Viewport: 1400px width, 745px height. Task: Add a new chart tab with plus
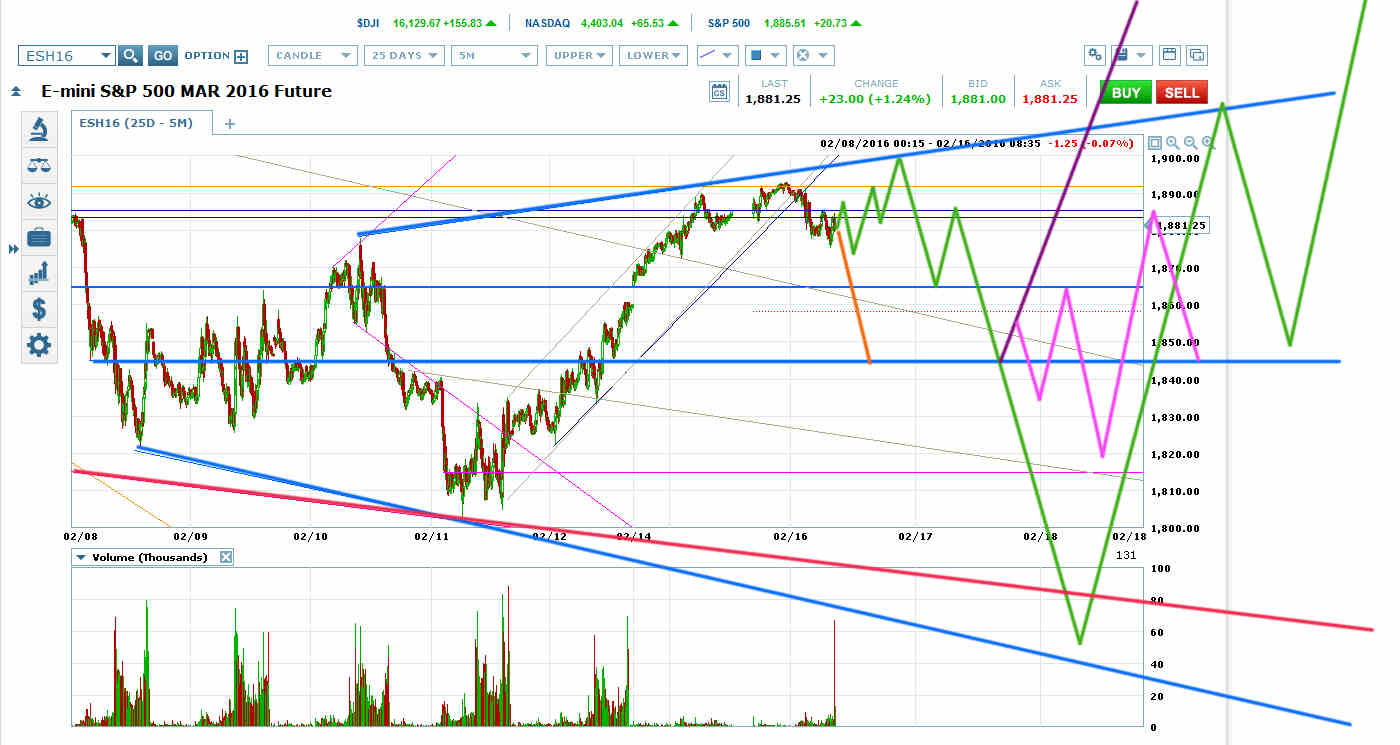229,124
